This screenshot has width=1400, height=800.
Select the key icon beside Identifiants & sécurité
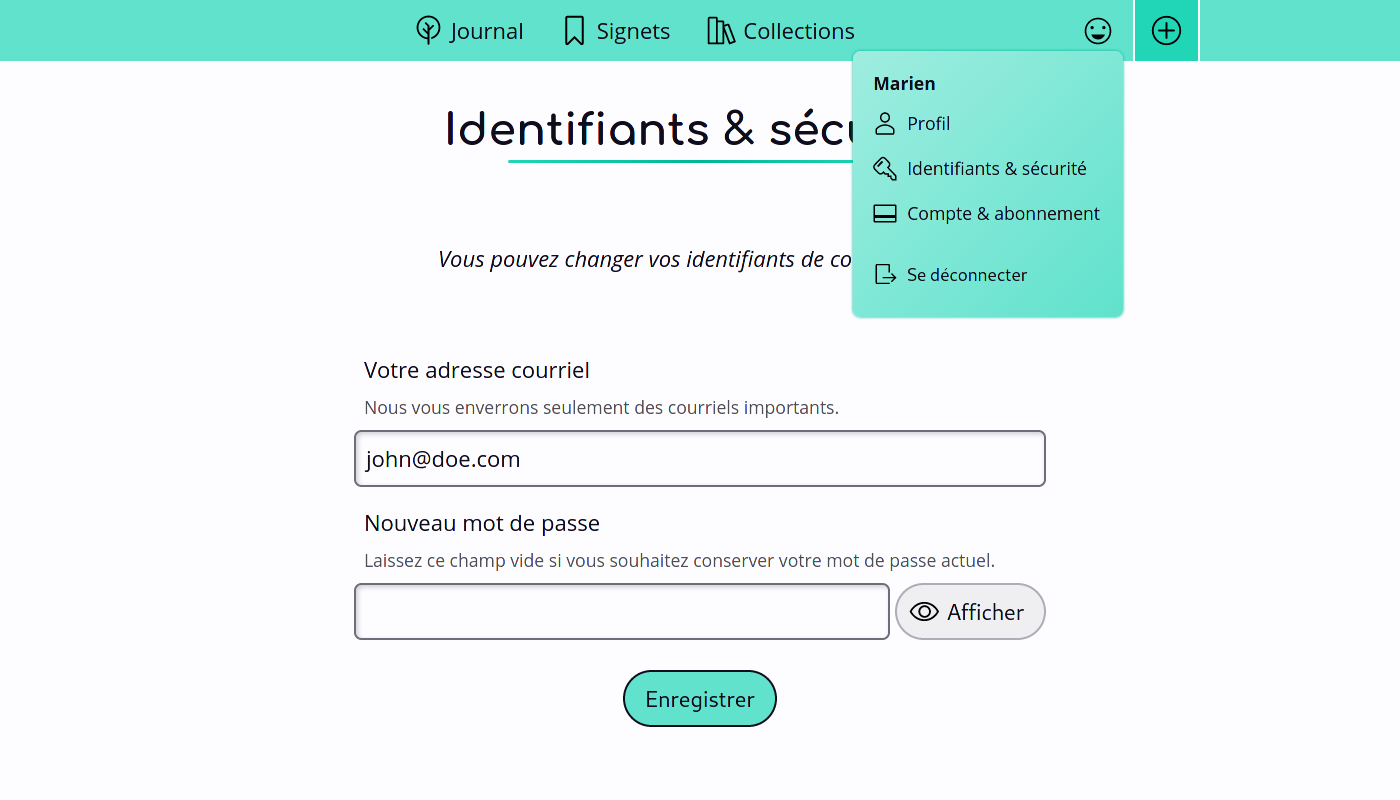pos(884,168)
